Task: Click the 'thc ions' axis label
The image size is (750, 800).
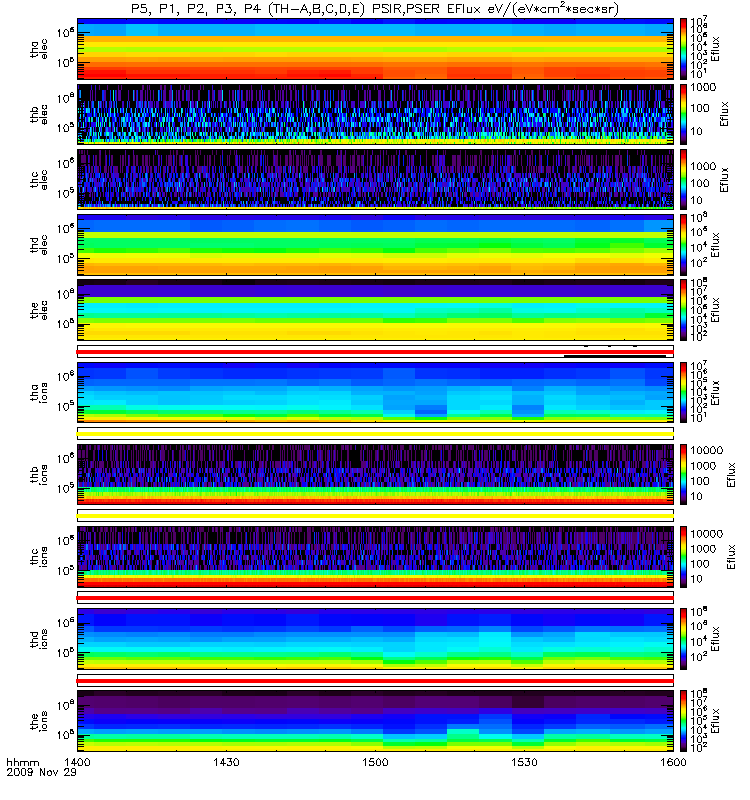Action: [x=39, y=557]
